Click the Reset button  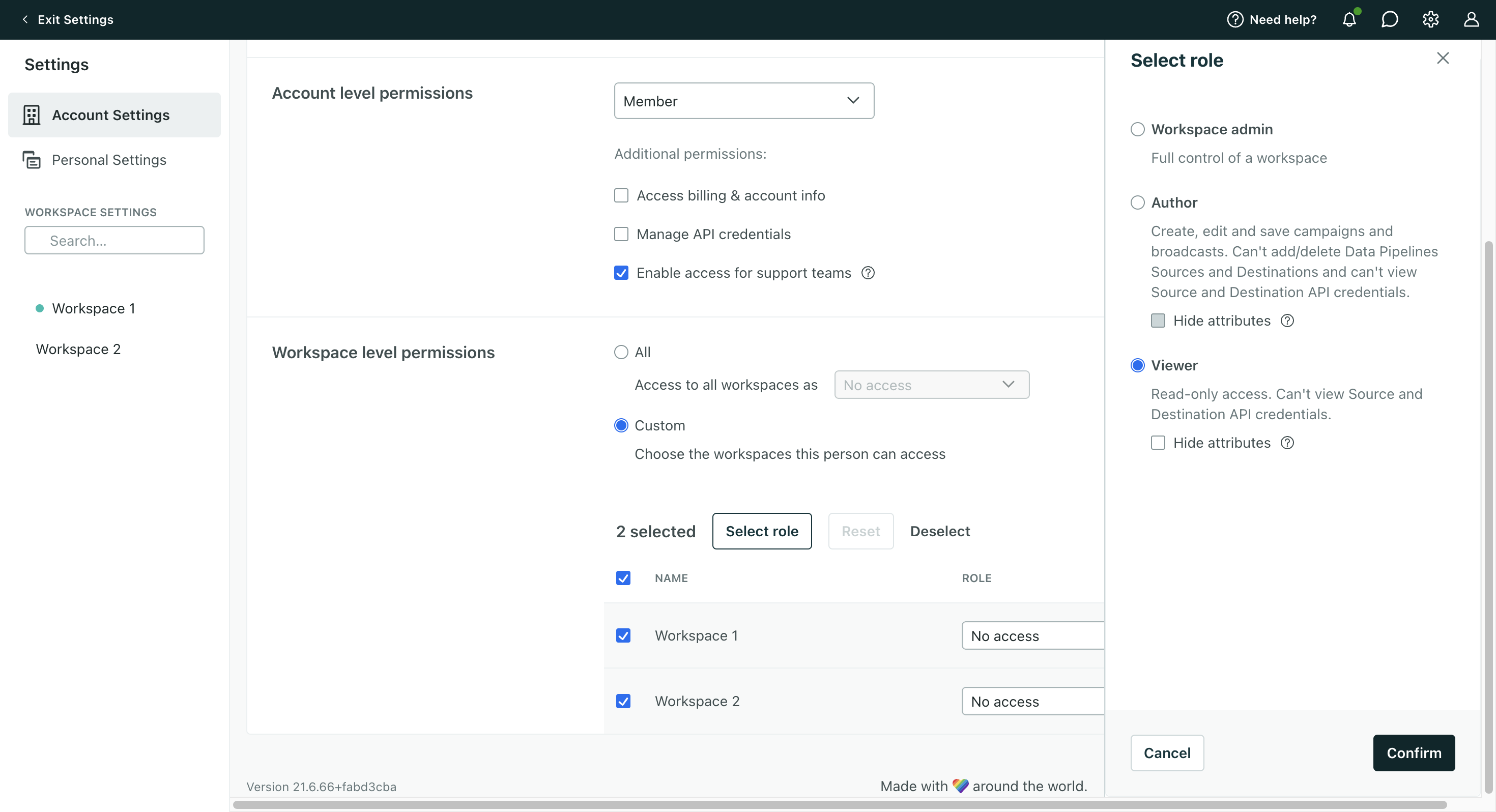coord(860,531)
